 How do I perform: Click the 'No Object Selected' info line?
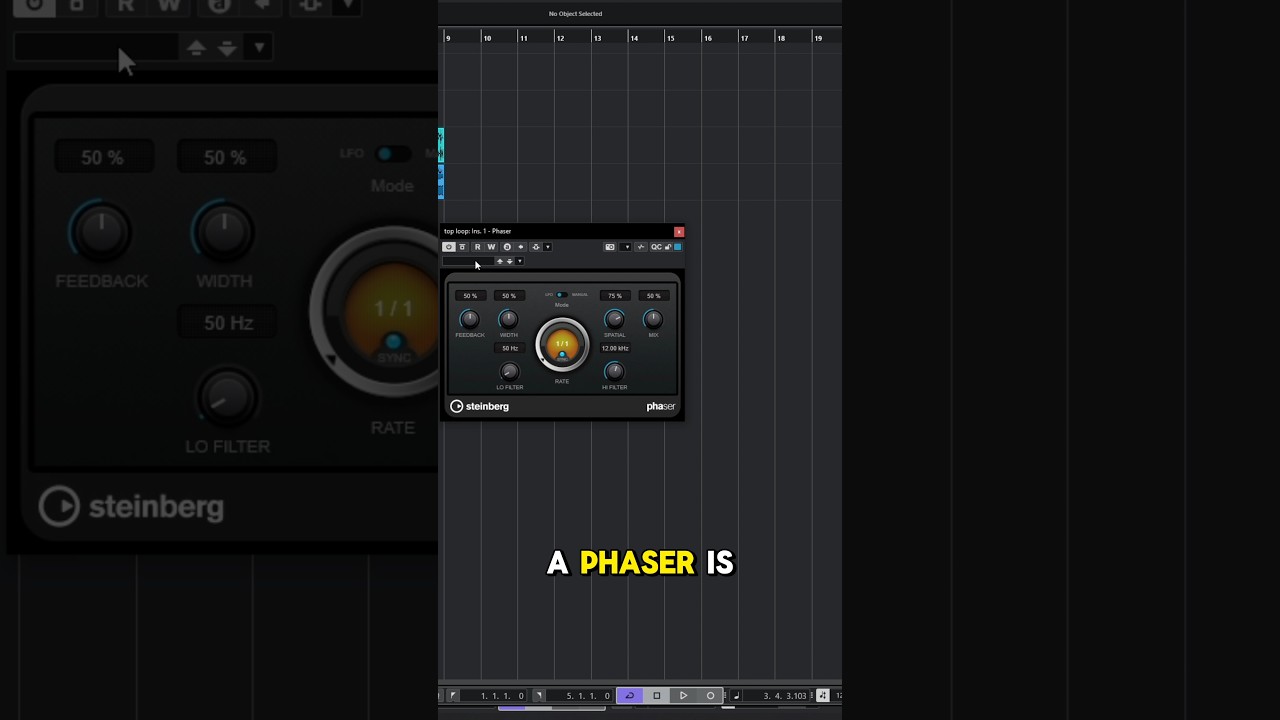point(575,14)
